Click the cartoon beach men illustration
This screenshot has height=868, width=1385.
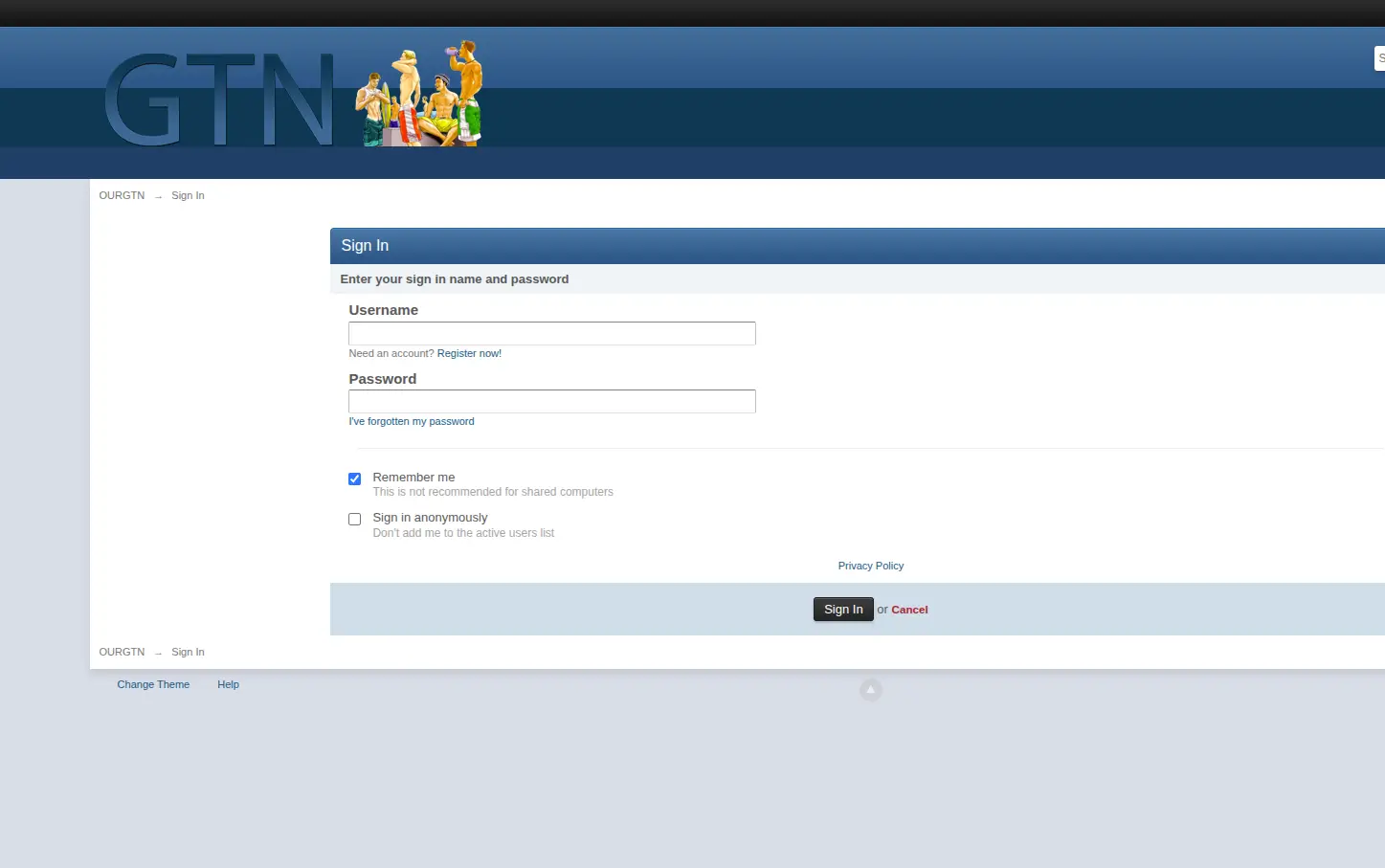[x=419, y=94]
